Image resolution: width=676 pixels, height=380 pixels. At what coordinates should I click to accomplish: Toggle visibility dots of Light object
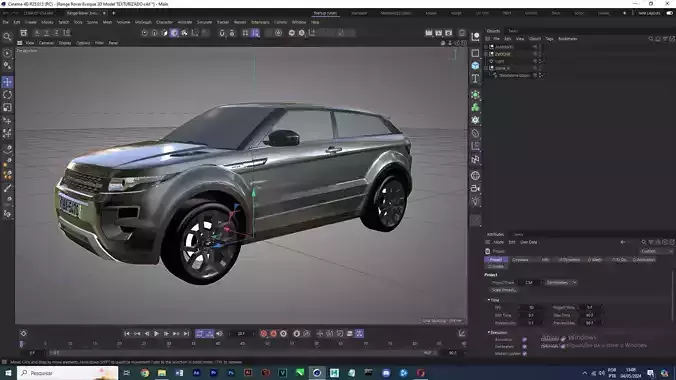[540, 61]
